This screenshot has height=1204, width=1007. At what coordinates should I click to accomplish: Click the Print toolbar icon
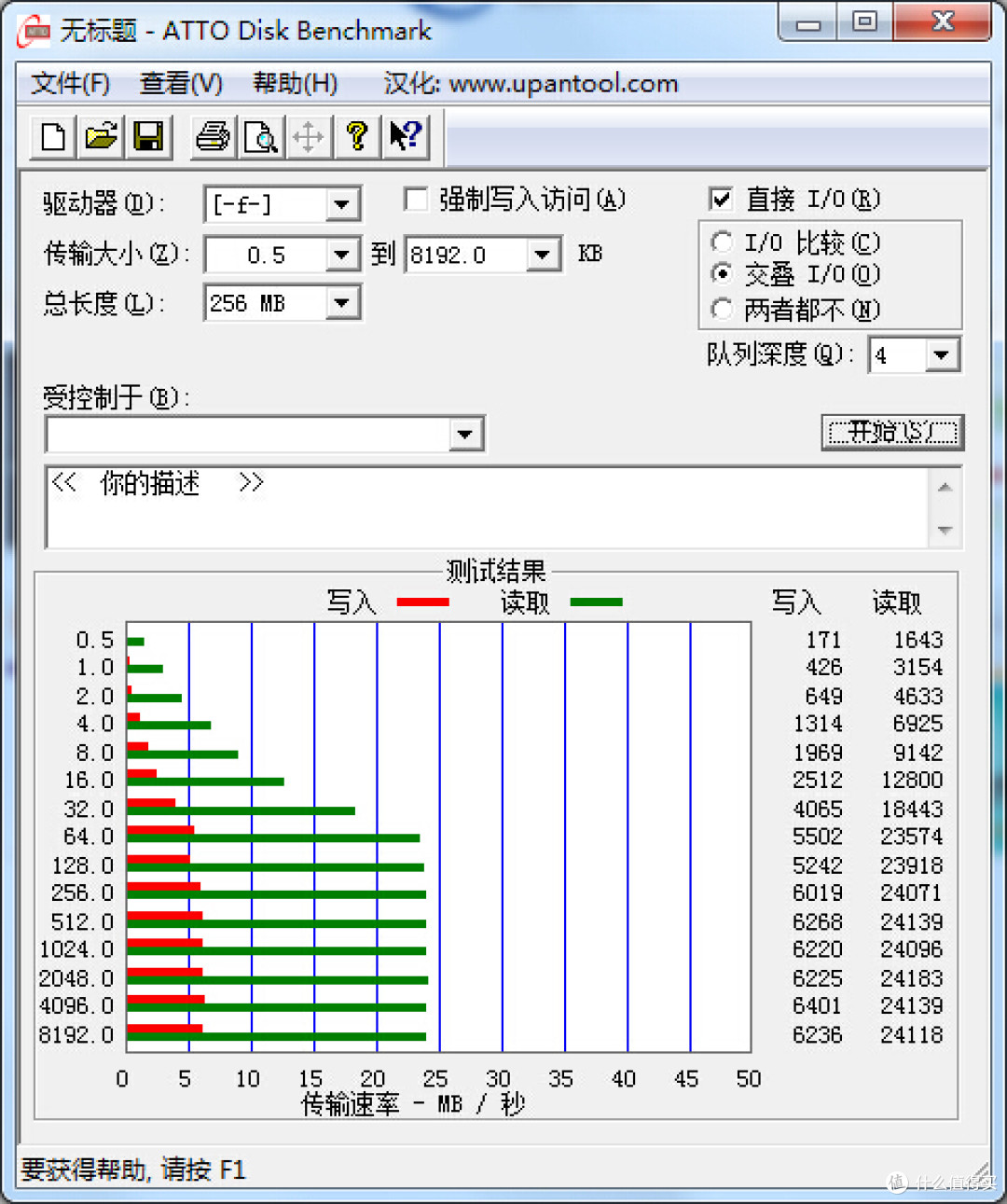pyautogui.click(x=214, y=137)
